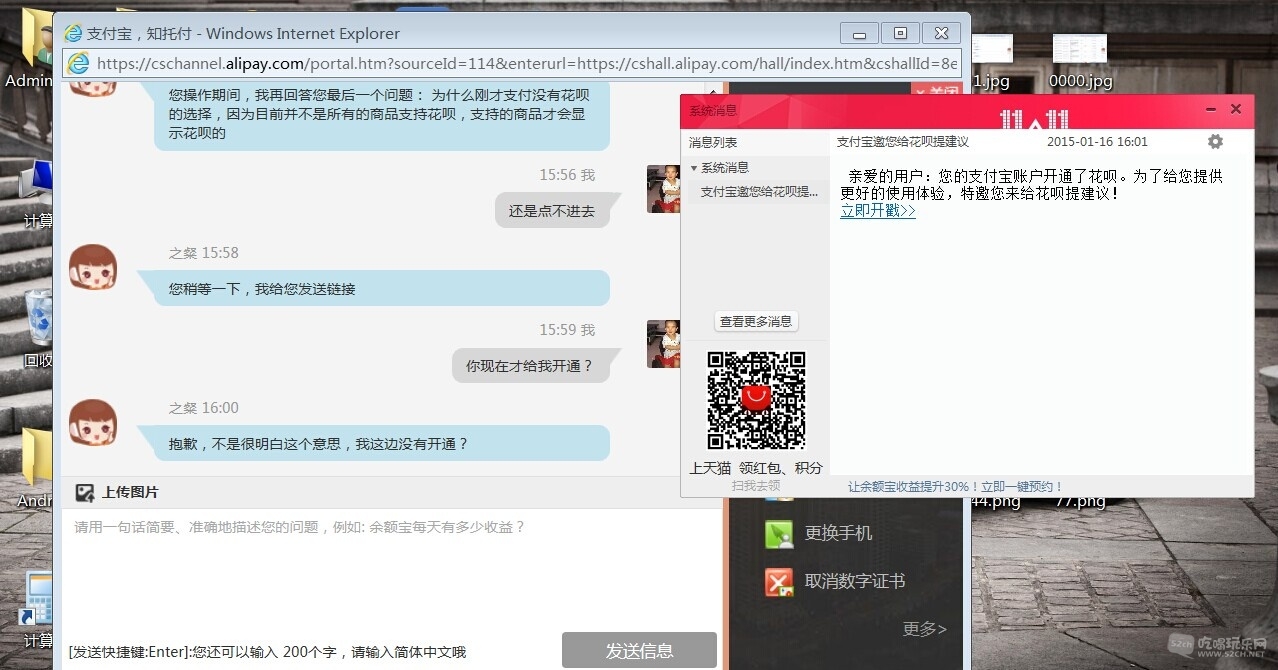Screen dimensions: 1278x670
Task: Select the recycle bin desktop icon
Action: [39, 317]
